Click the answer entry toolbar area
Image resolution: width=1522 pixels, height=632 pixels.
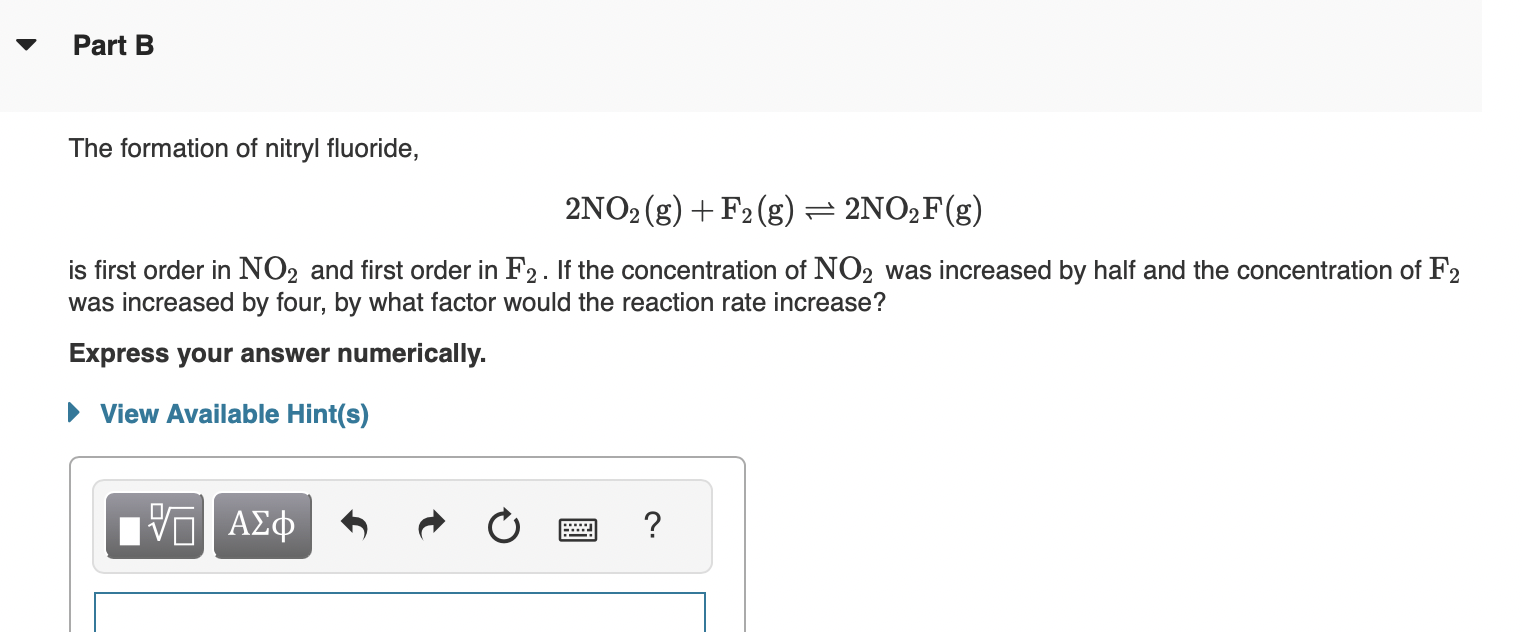tap(400, 526)
